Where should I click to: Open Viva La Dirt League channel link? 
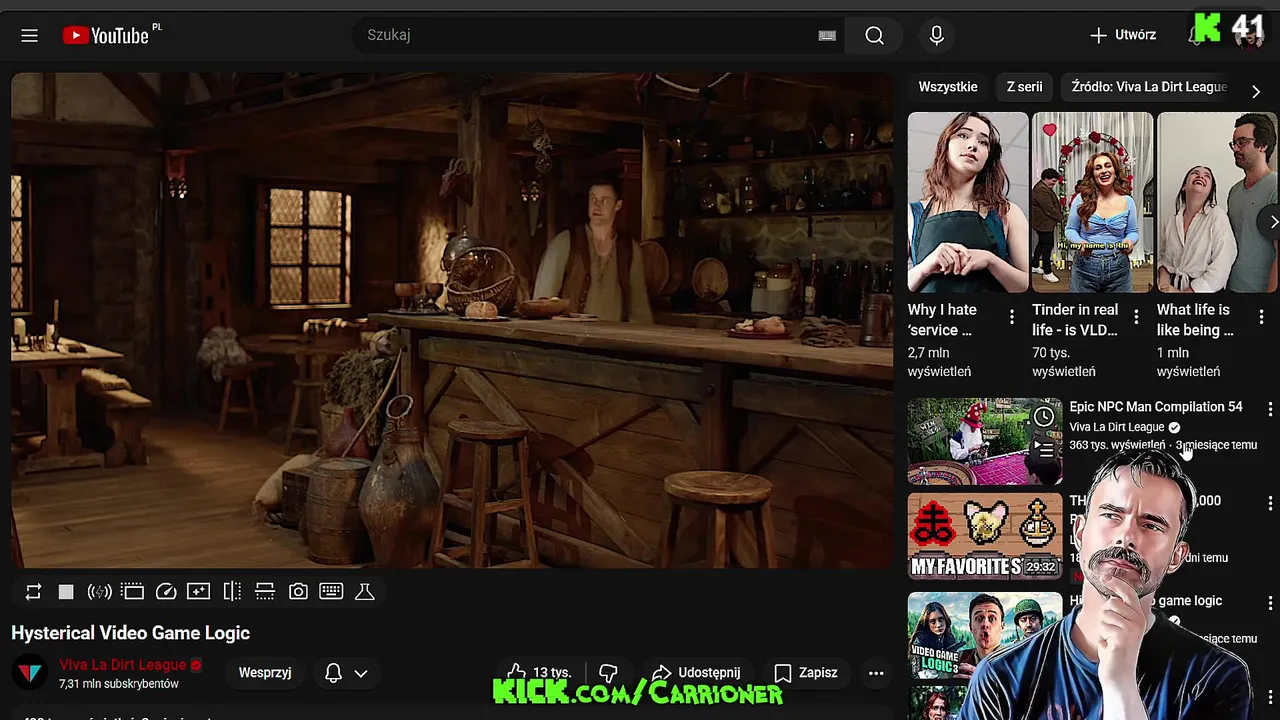pos(122,665)
